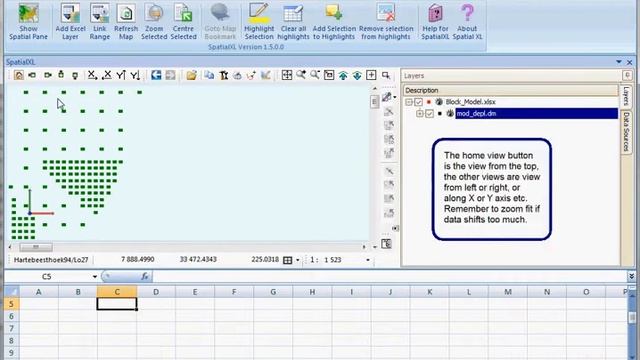Select the view-from-left toolbar icon
This screenshot has width=640, height=360.
(x=32, y=75)
